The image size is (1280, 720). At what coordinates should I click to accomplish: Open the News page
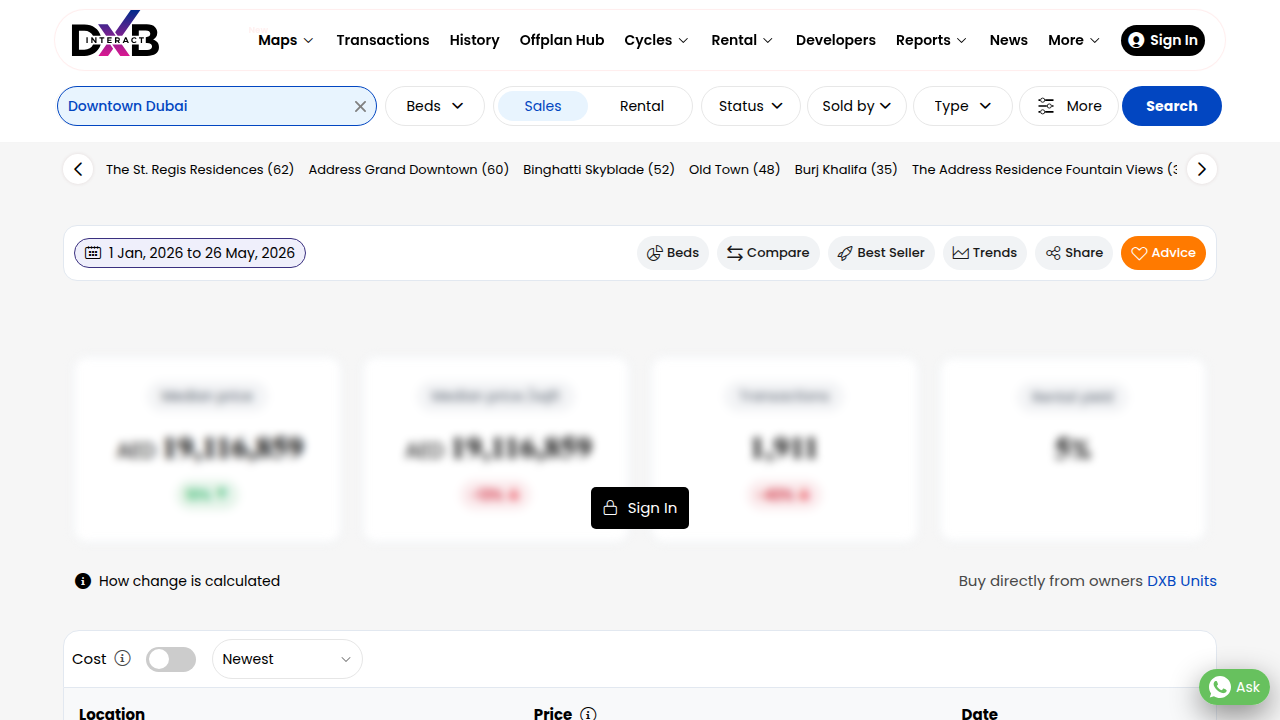click(1009, 40)
